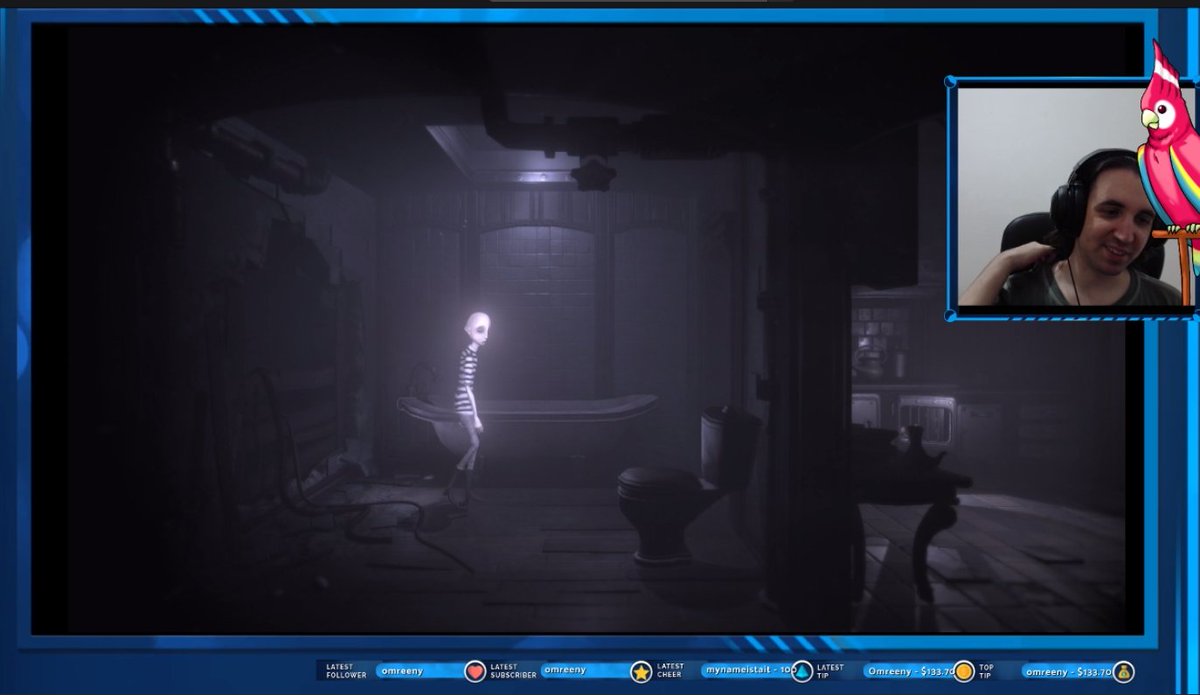This screenshot has width=1200, height=695.
Task: Click the 'Latest Cheer' label
Action: [670, 671]
